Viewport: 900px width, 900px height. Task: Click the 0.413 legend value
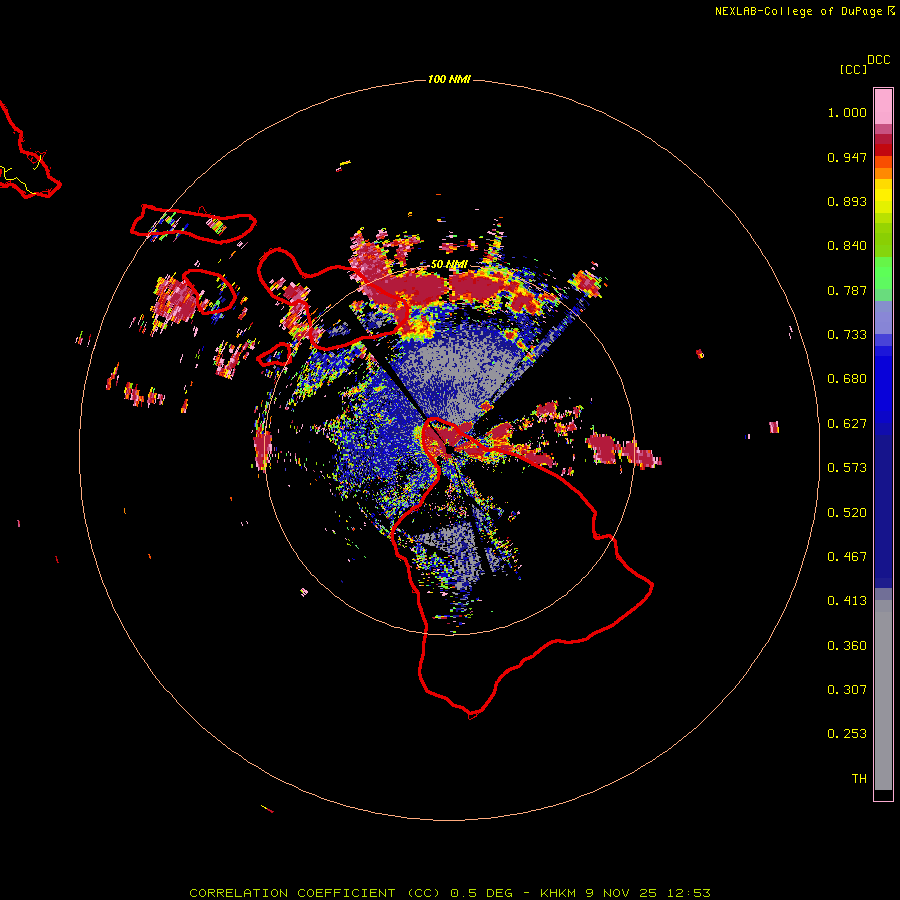point(847,601)
